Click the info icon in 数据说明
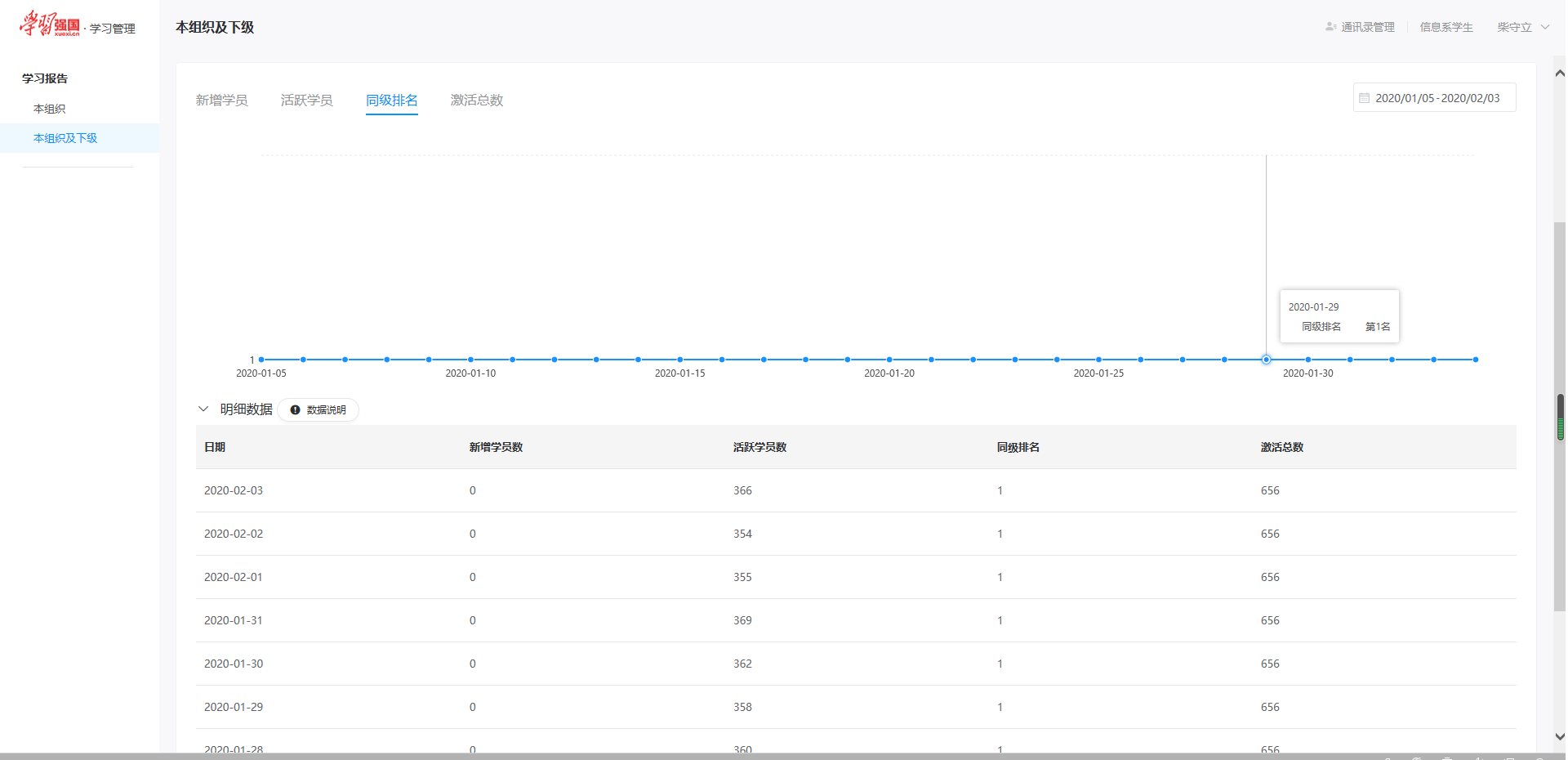Viewport: 1568px width, 760px height. click(295, 410)
